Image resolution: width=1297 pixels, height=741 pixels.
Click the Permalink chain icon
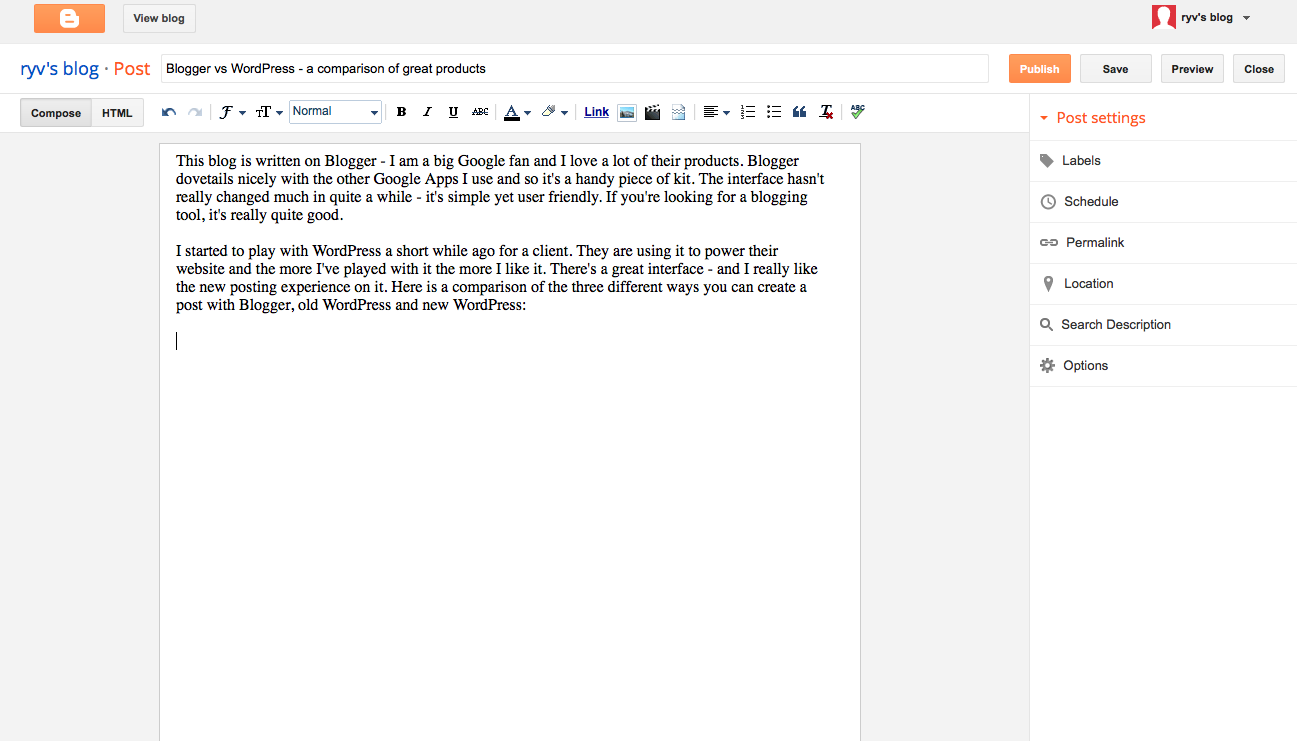[x=1049, y=243]
